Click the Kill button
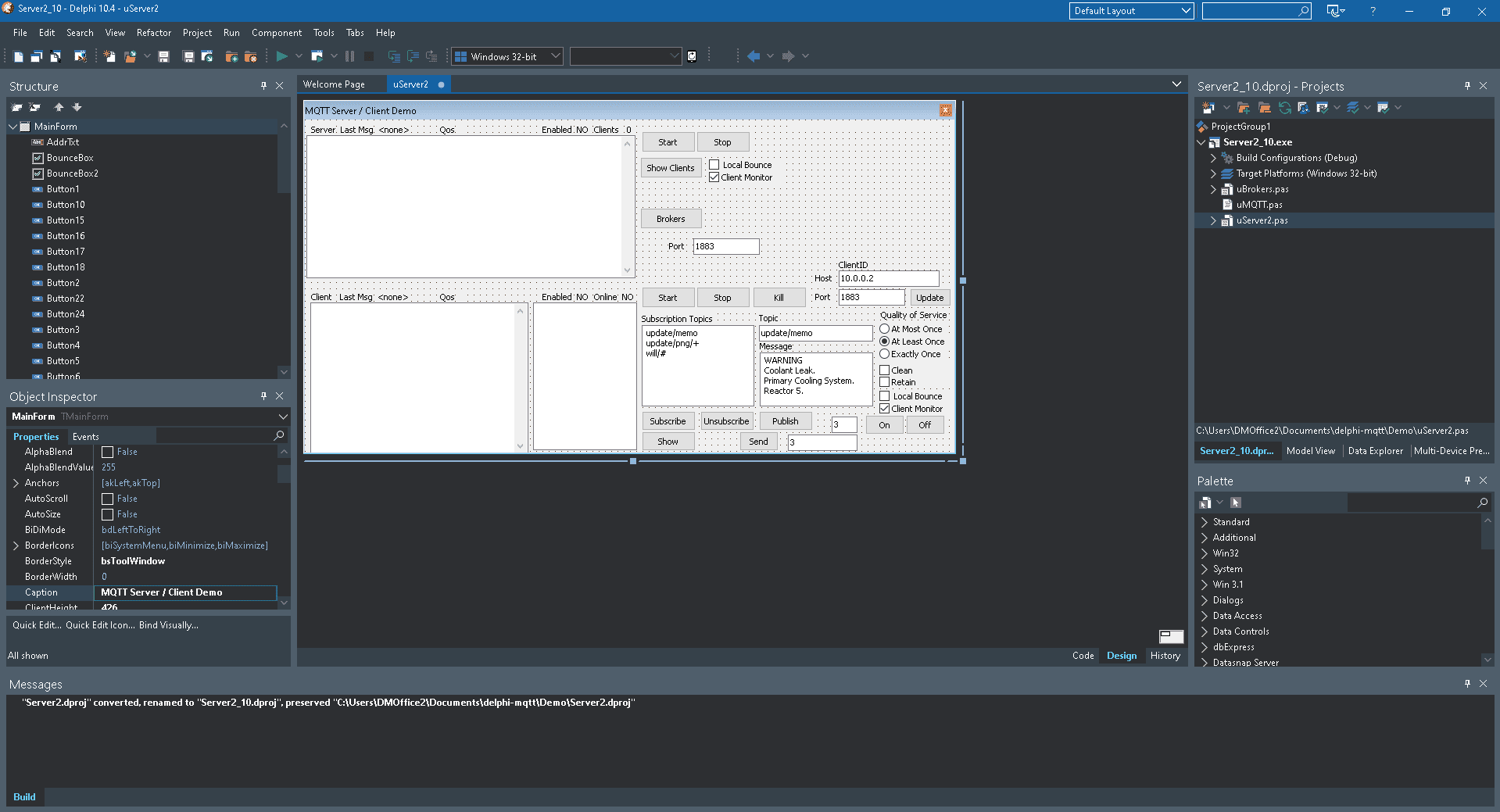Image resolution: width=1500 pixels, height=812 pixels. point(779,298)
